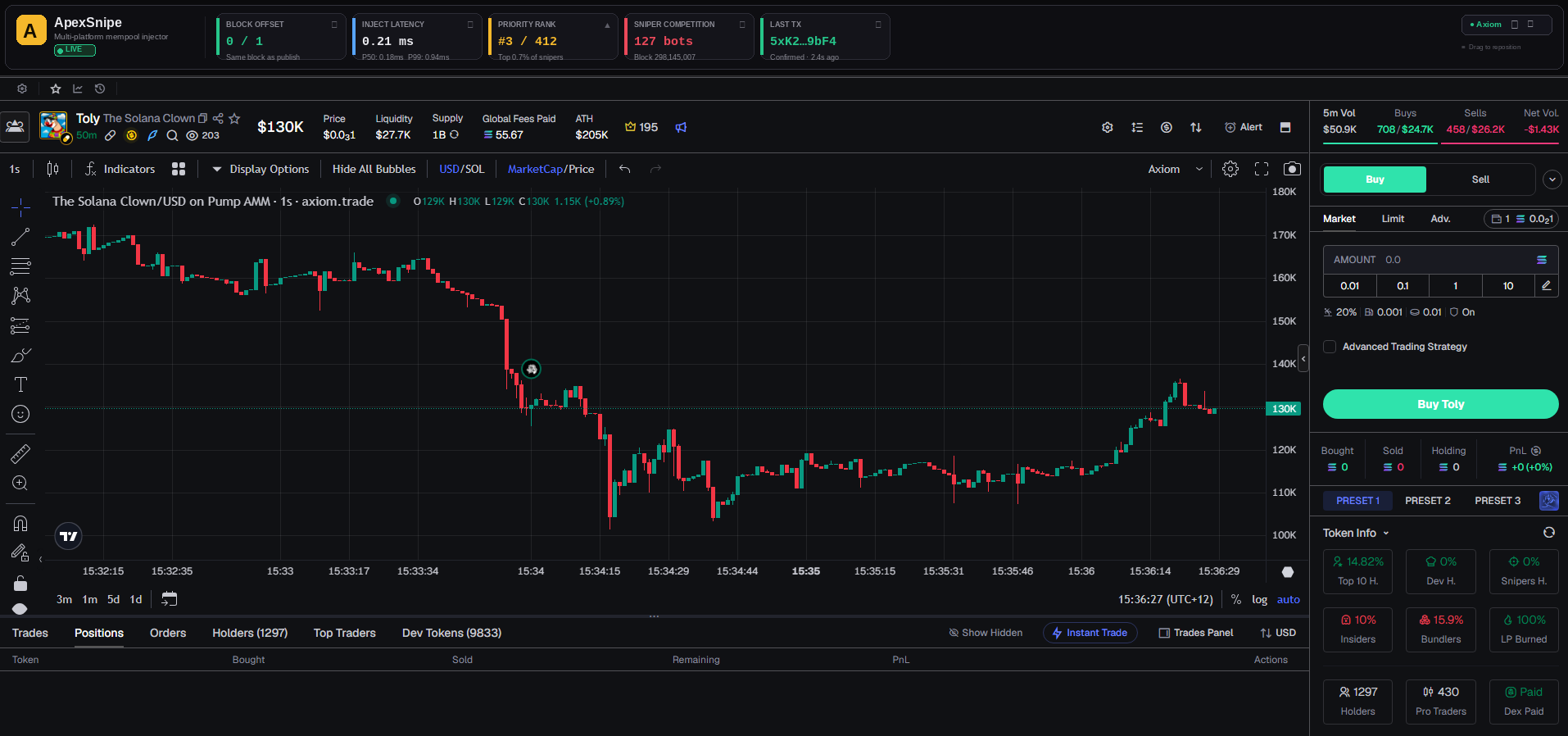The image size is (1568, 736).
Task: Click the AMOUNT input field
Action: pos(1440,259)
